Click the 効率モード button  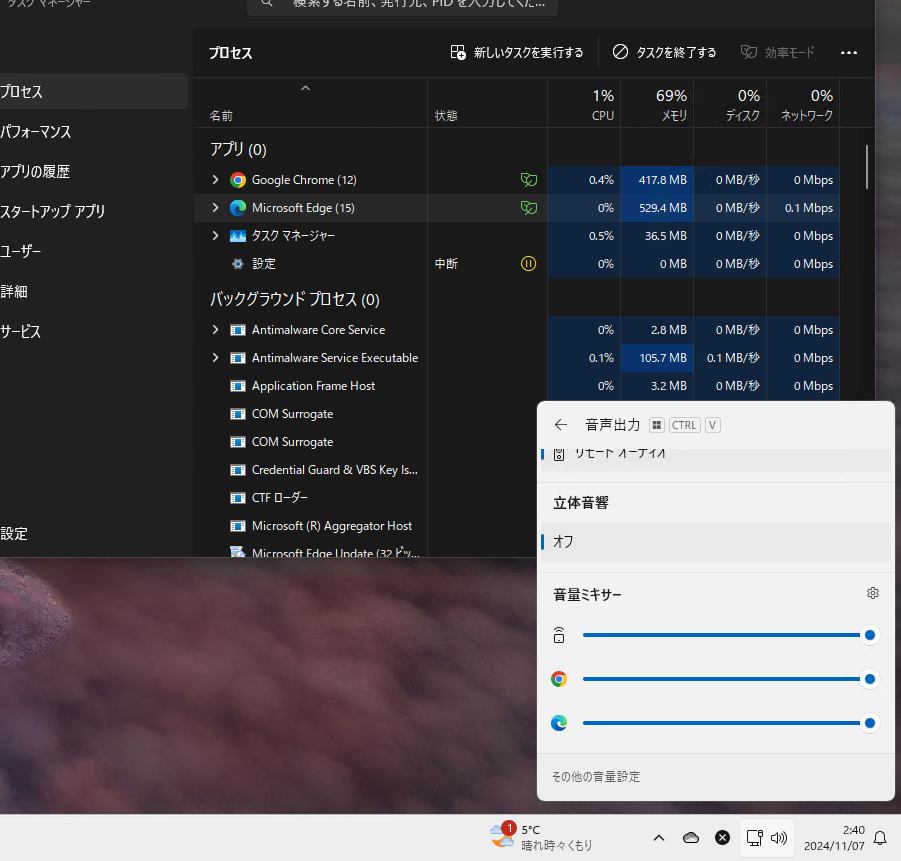[x=777, y=52]
